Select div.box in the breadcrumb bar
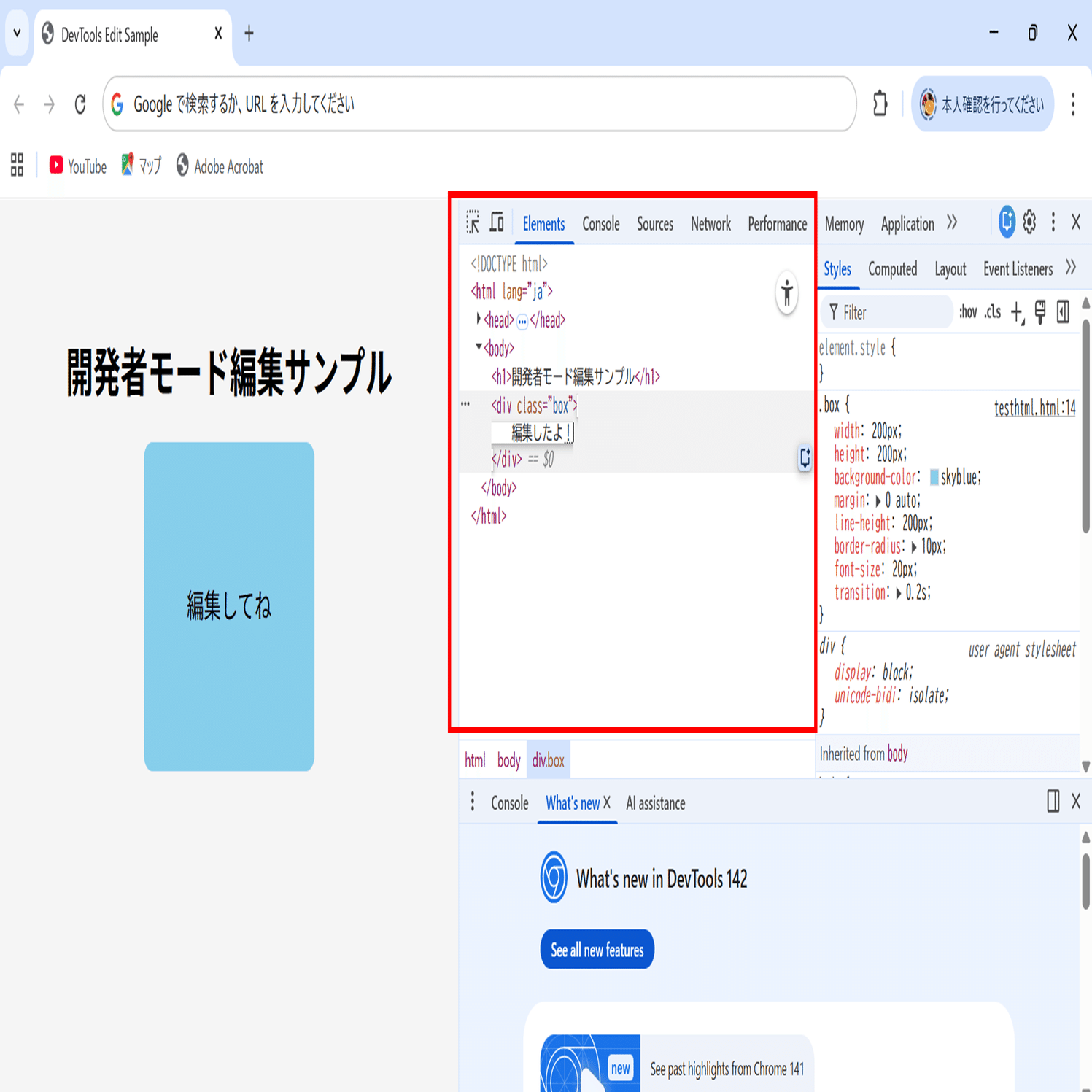The image size is (1092, 1092). coord(548,760)
